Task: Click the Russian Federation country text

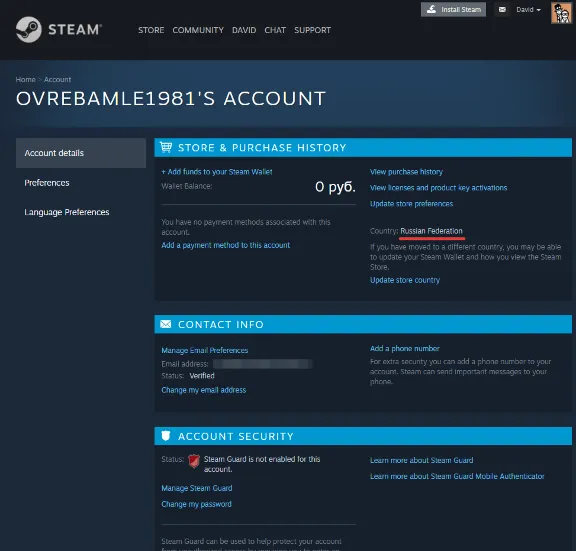Action: (431, 231)
